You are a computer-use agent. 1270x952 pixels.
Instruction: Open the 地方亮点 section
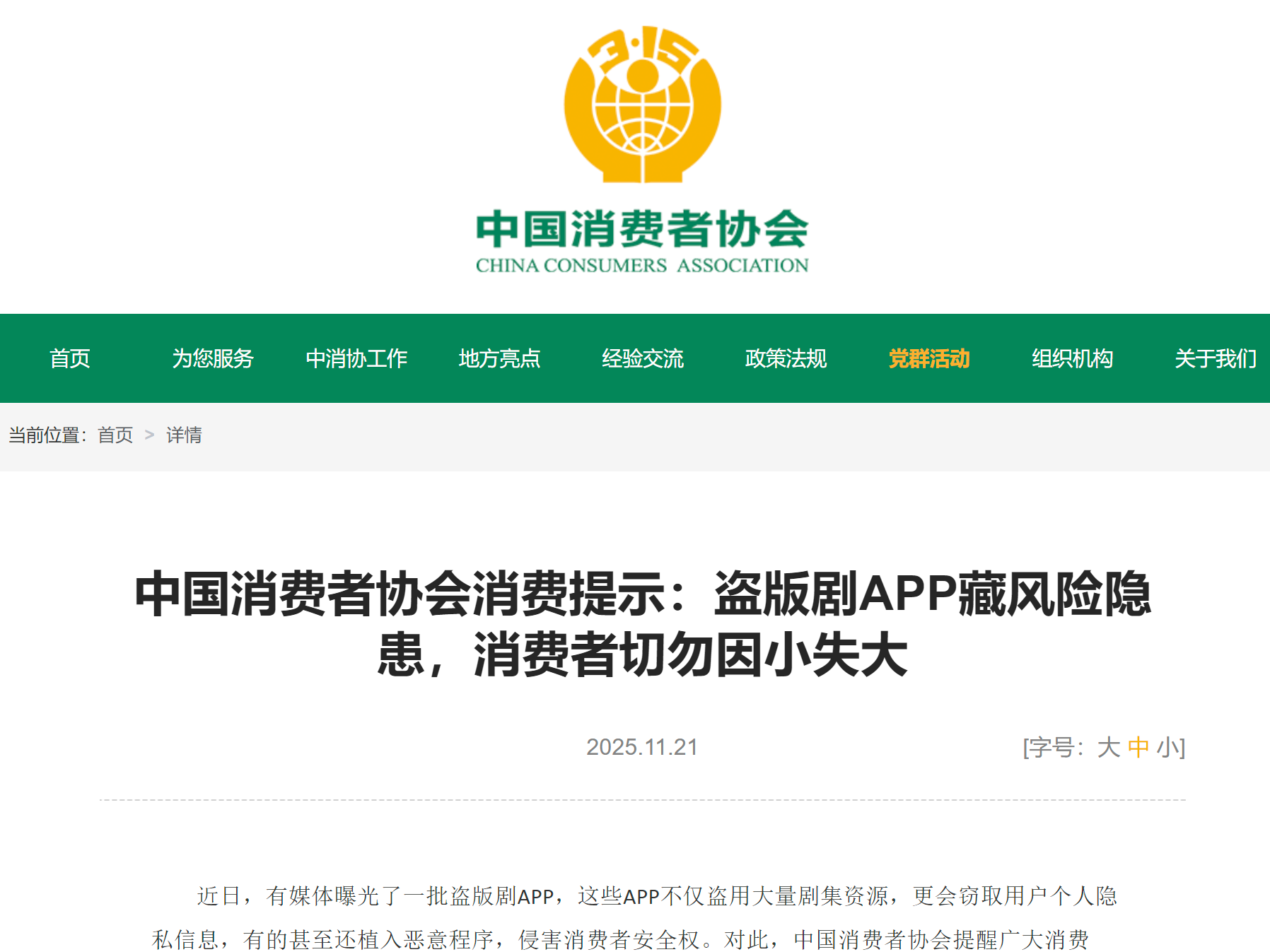501,358
